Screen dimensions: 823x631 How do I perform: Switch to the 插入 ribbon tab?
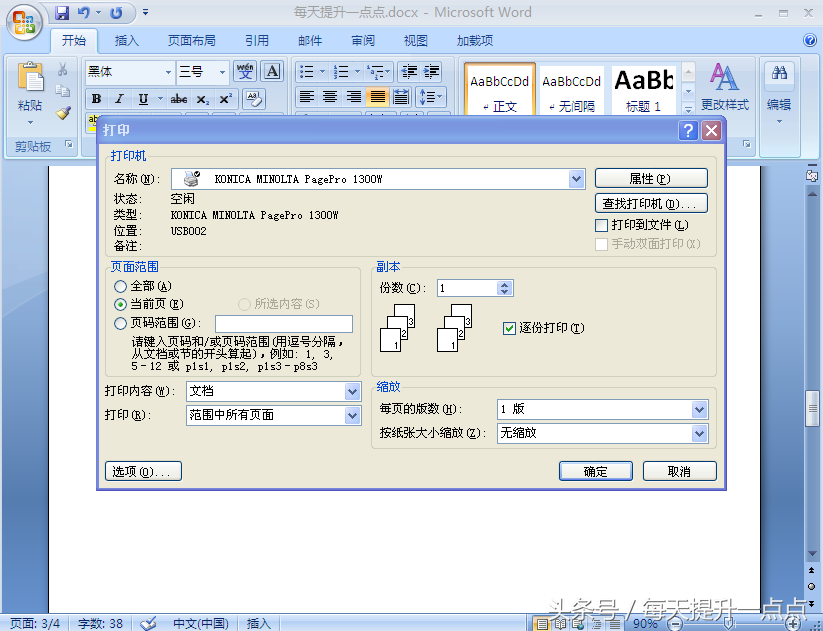[x=126, y=40]
